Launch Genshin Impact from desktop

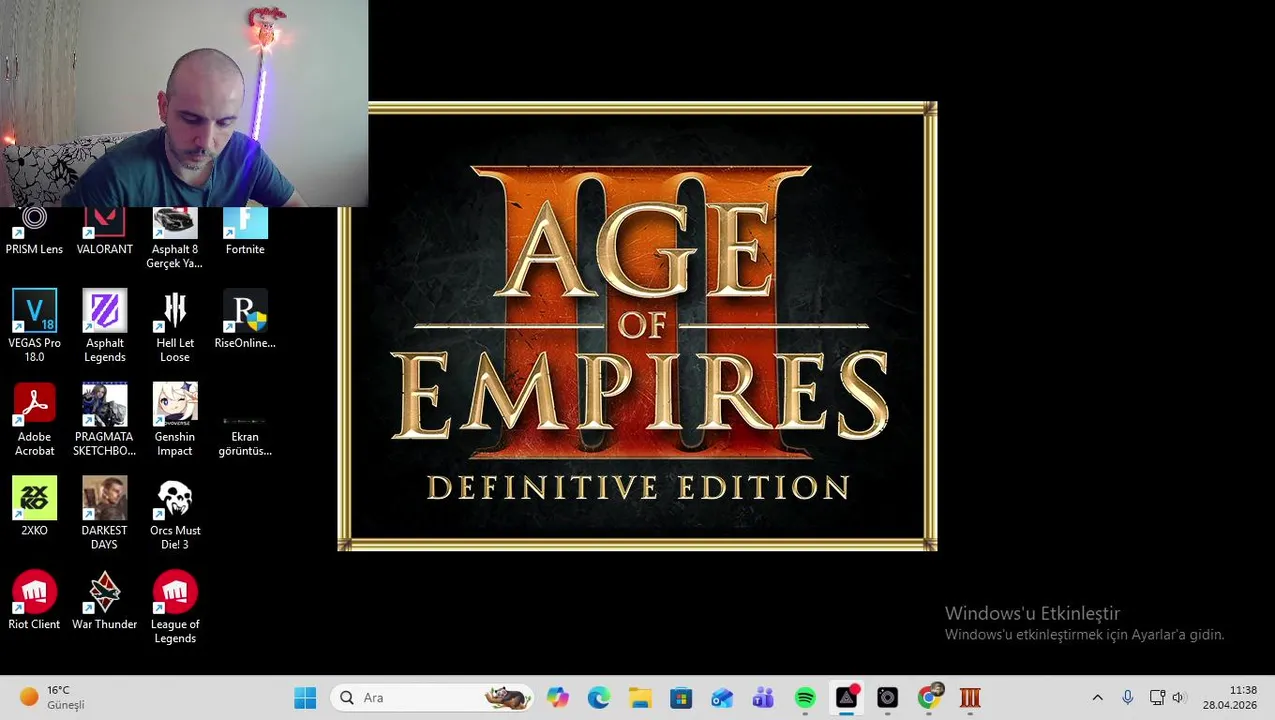pos(175,420)
